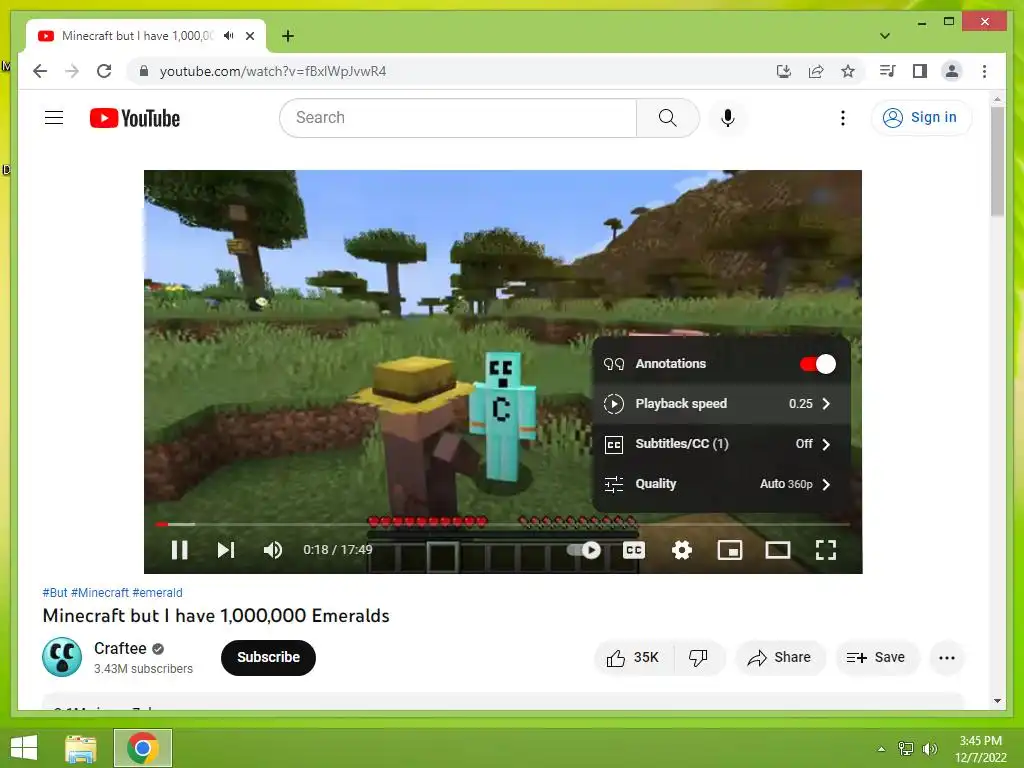Image resolution: width=1024 pixels, height=768 pixels.
Task: Show hidden system tray icons
Action: [882, 749]
